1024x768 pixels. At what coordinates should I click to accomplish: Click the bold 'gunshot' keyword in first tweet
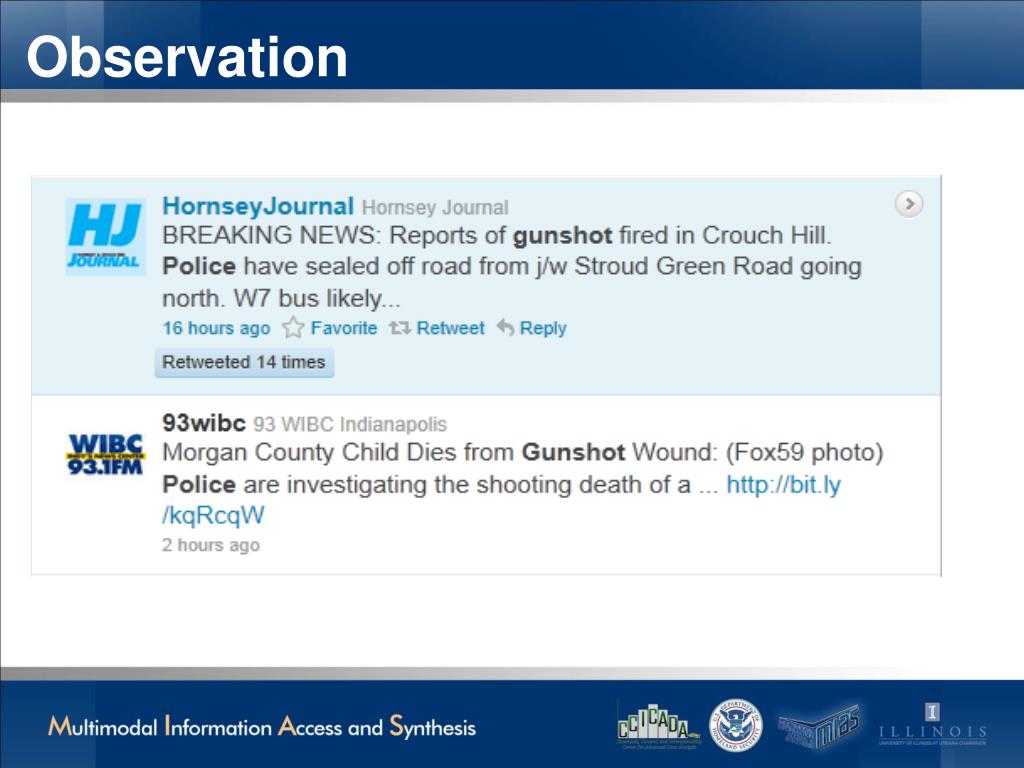(x=562, y=235)
